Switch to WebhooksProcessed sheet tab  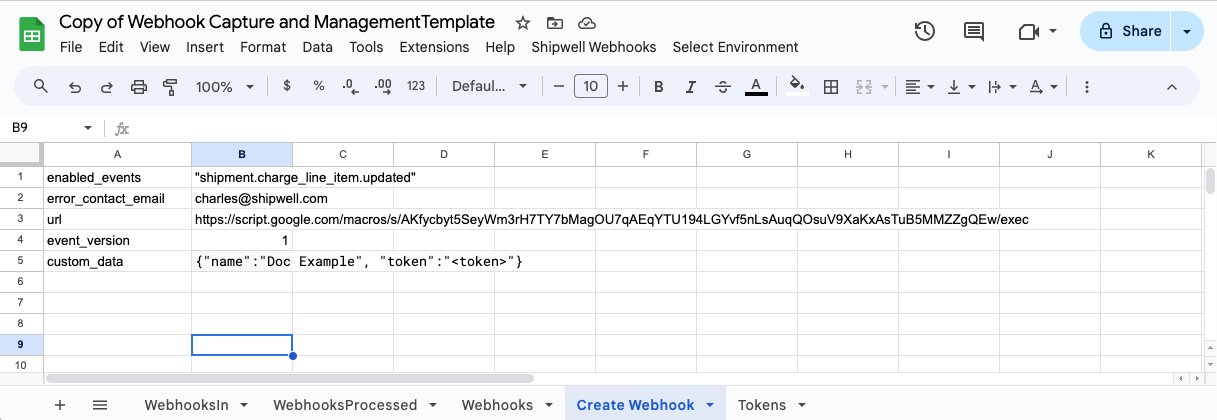(x=344, y=405)
